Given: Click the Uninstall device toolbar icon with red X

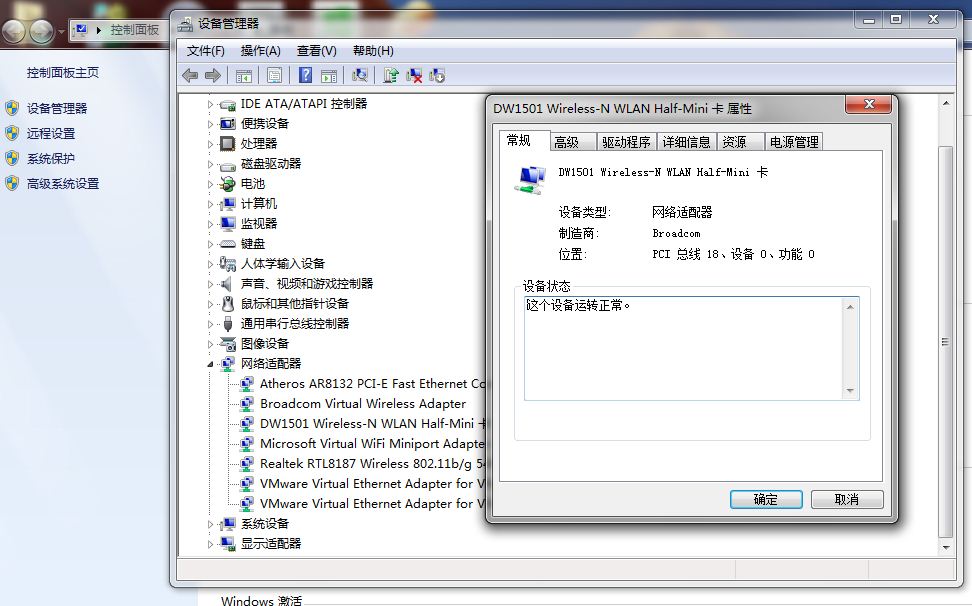Looking at the screenshot, I should coord(413,76).
